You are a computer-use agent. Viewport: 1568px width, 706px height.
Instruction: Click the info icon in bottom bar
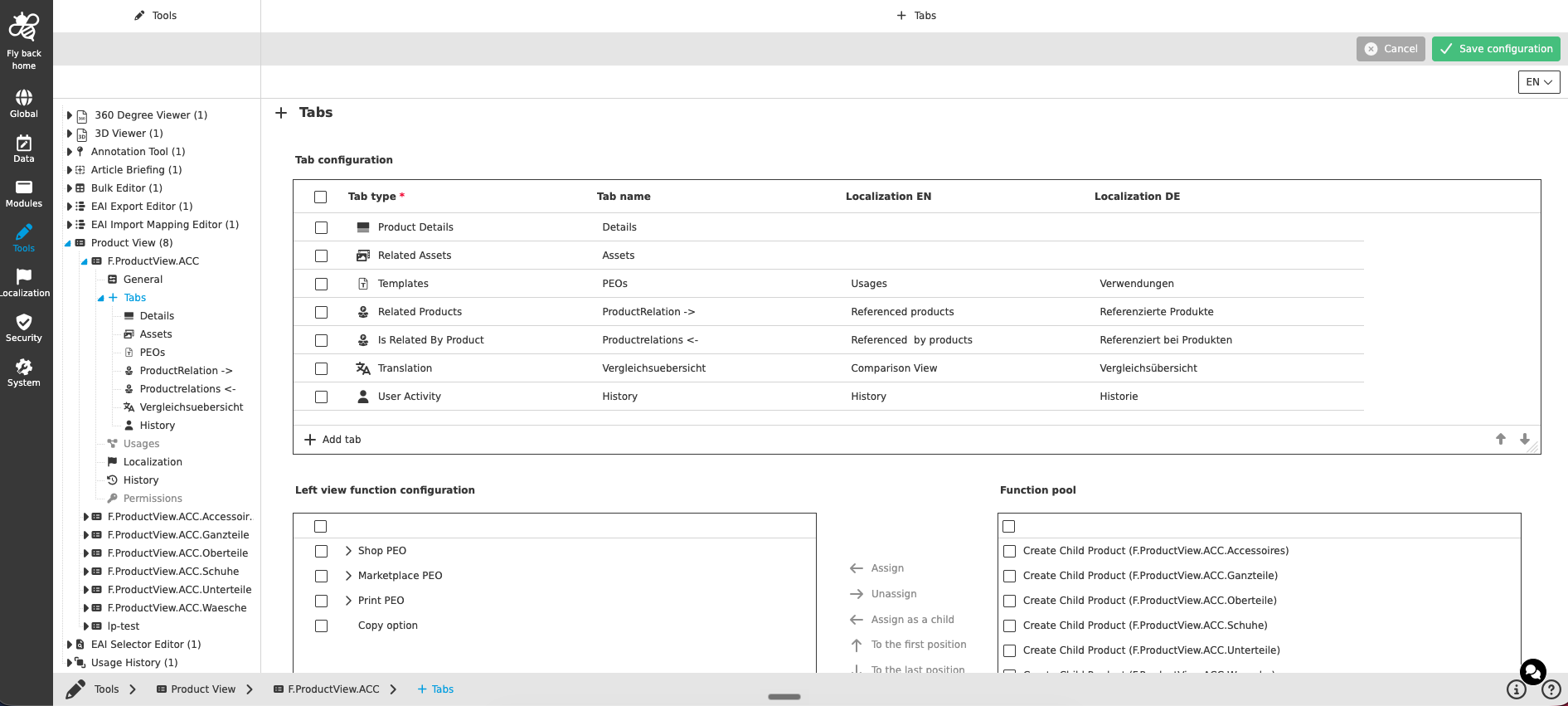coord(1517,689)
